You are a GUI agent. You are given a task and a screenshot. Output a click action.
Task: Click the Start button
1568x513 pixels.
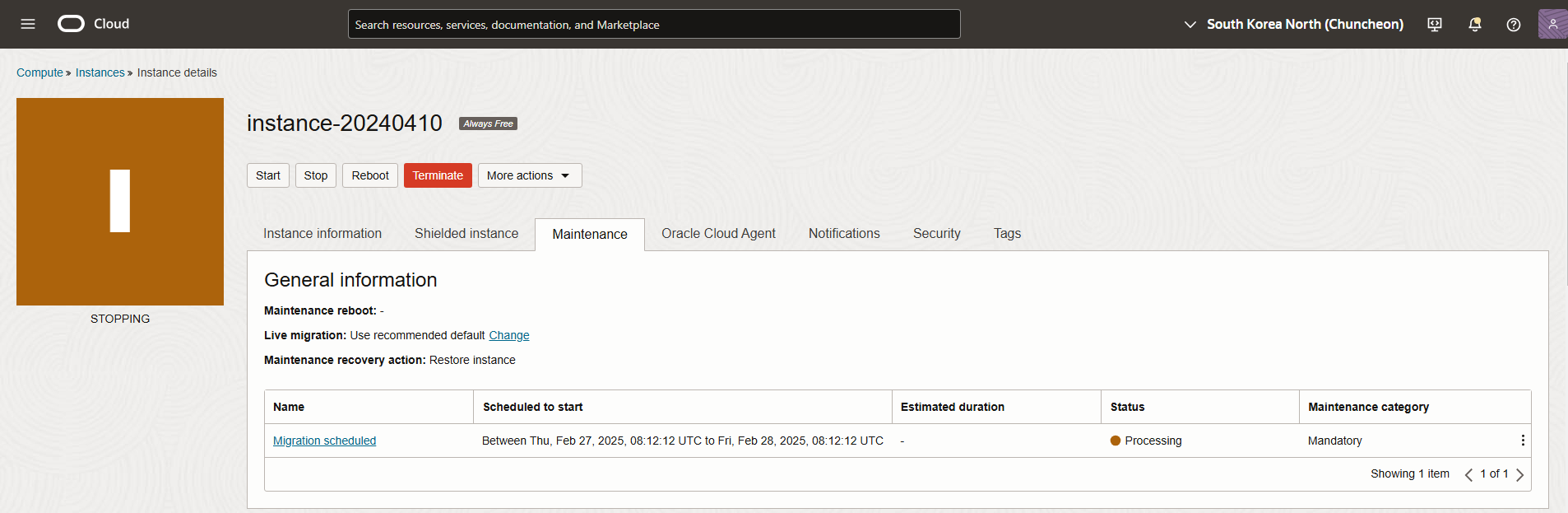point(268,175)
